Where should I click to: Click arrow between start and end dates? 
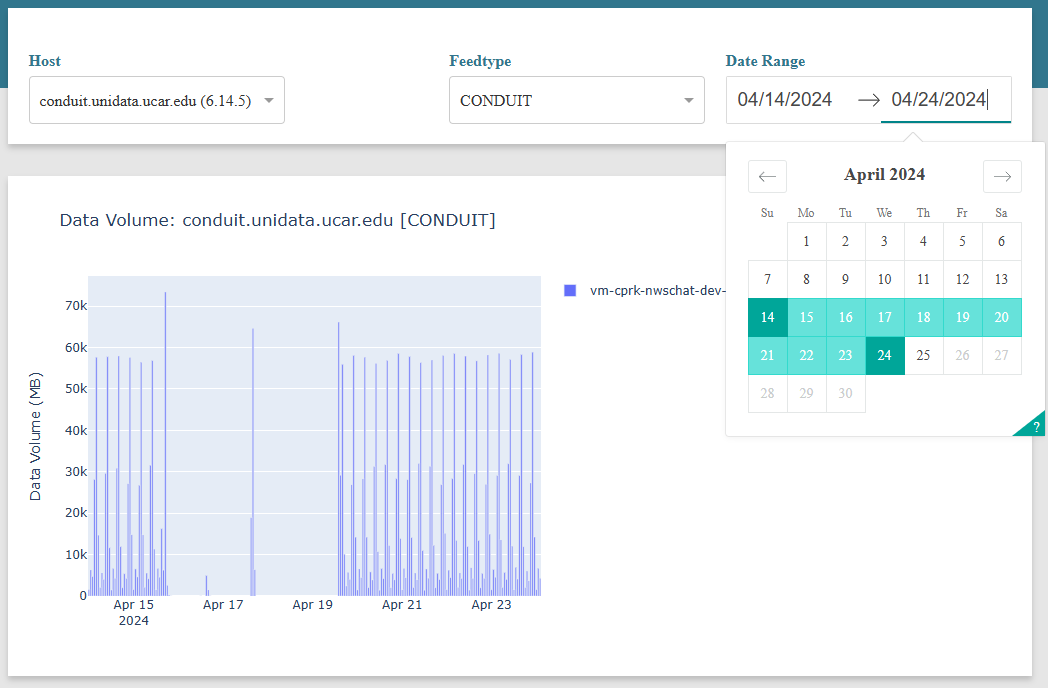pyautogui.click(x=869, y=100)
